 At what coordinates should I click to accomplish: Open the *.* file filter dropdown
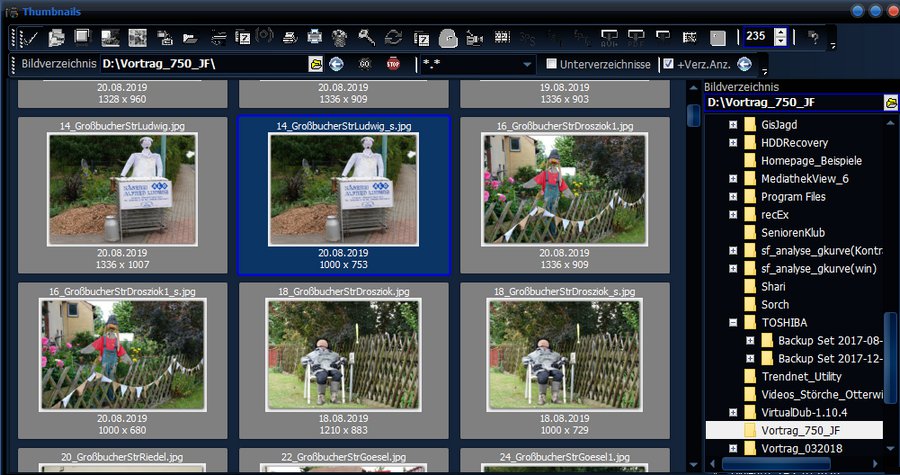527,64
